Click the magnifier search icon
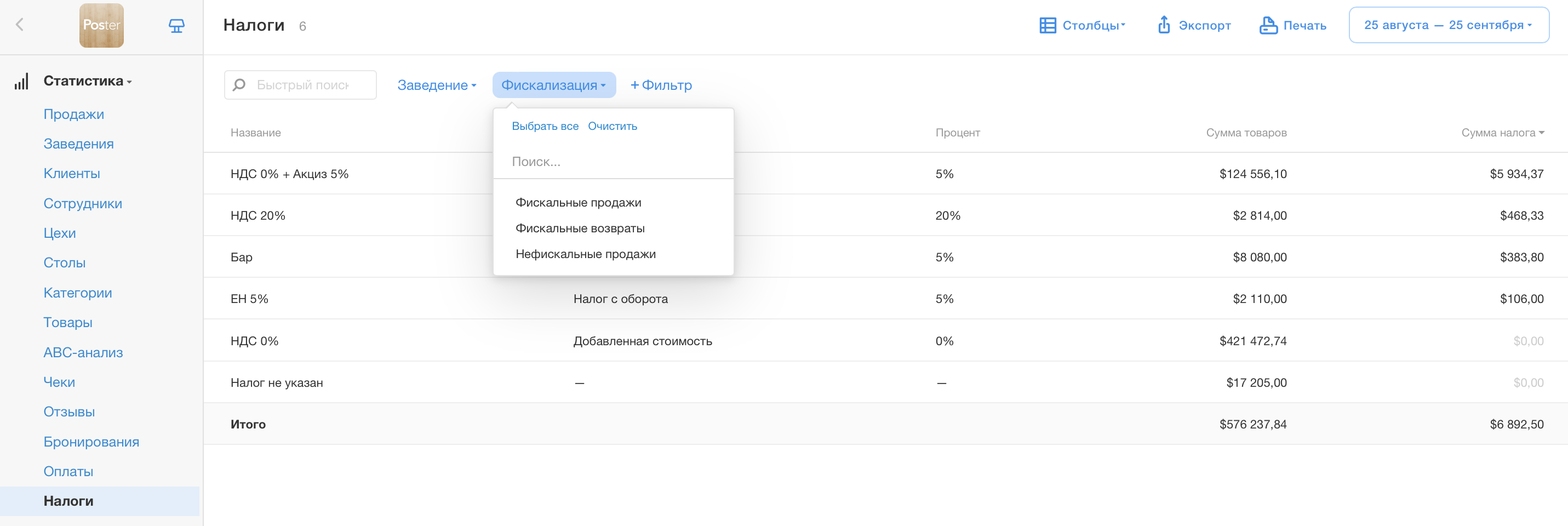 239,85
